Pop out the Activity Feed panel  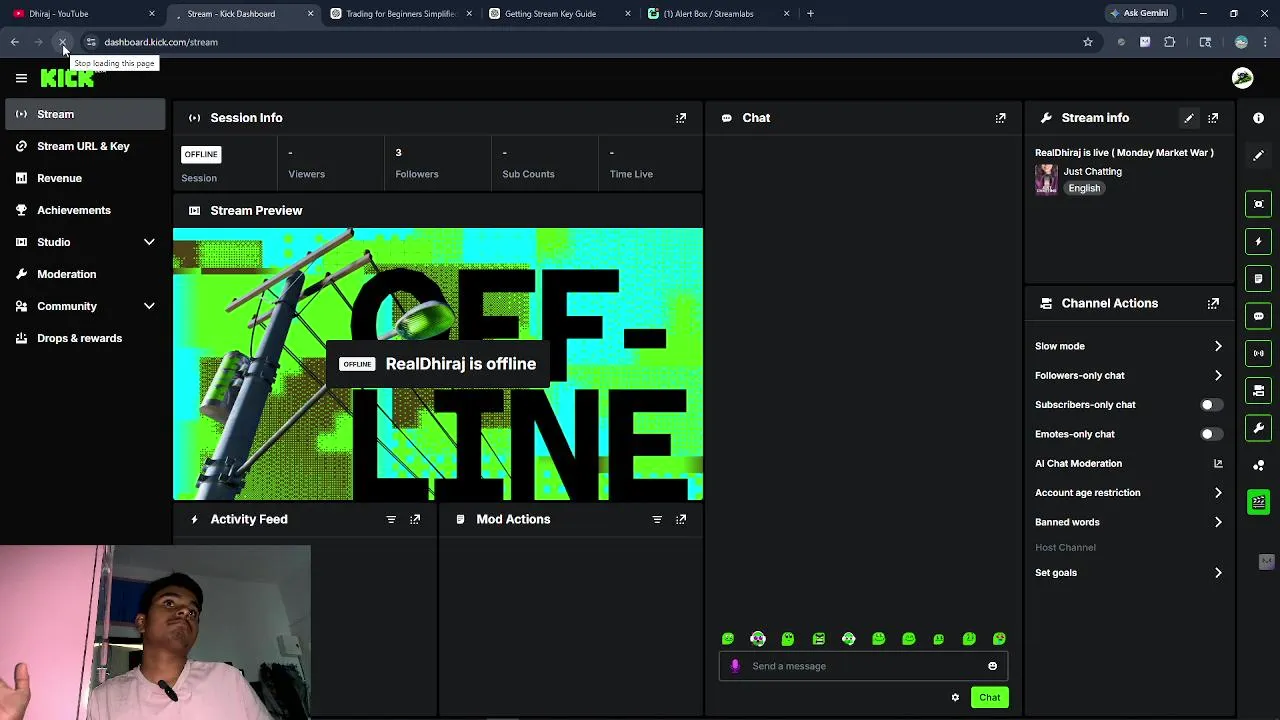pos(415,519)
